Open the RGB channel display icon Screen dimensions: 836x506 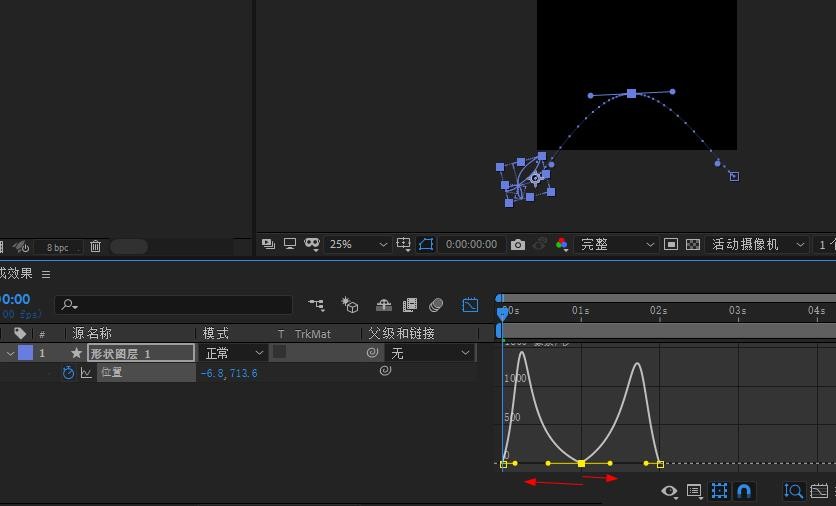coord(561,244)
